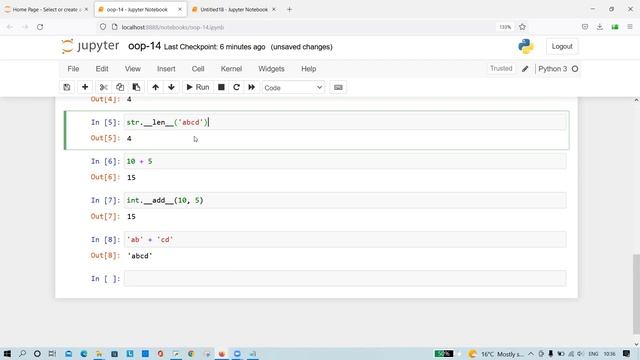The width and height of the screenshot is (640, 360).
Task: Open the View menu
Action: pyautogui.click(x=133, y=69)
